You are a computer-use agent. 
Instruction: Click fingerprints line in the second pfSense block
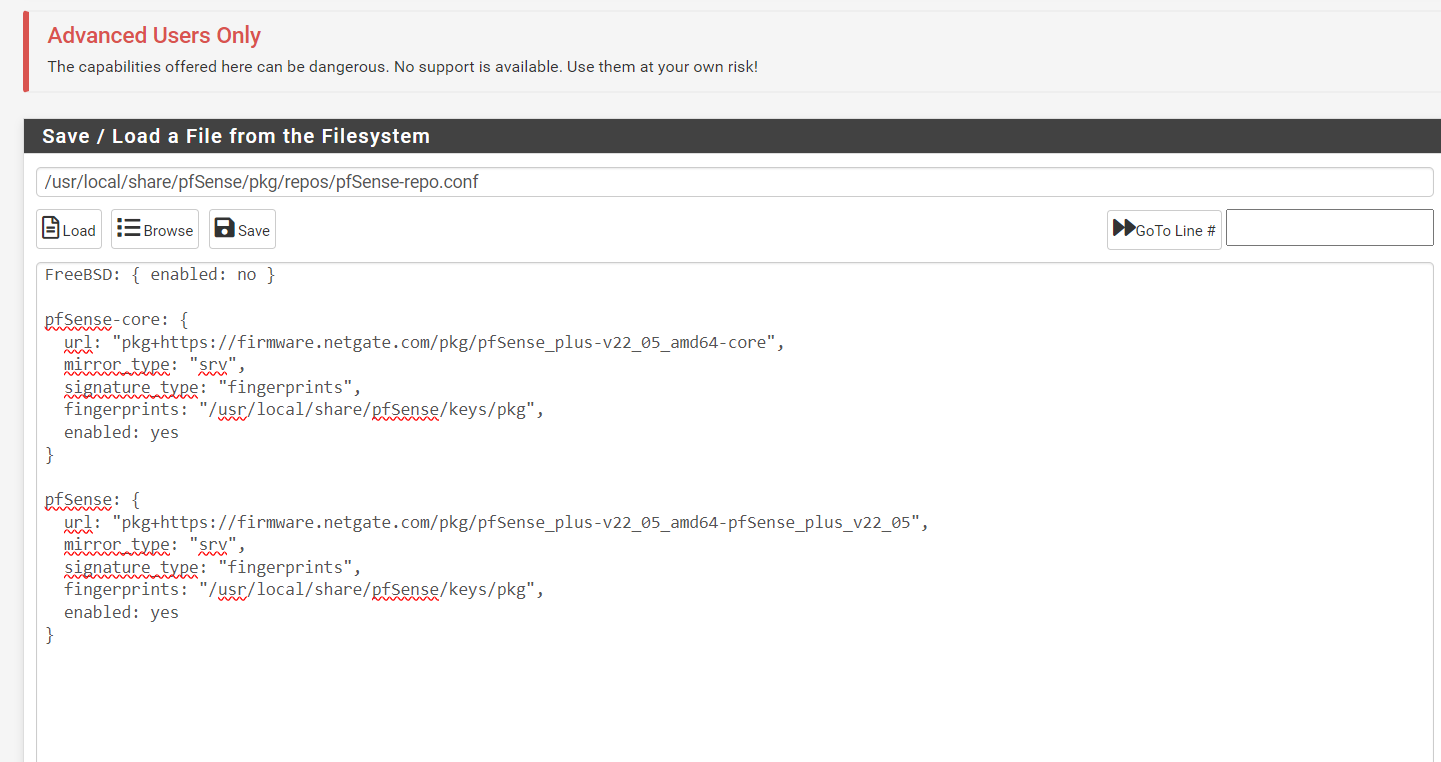pos(304,590)
